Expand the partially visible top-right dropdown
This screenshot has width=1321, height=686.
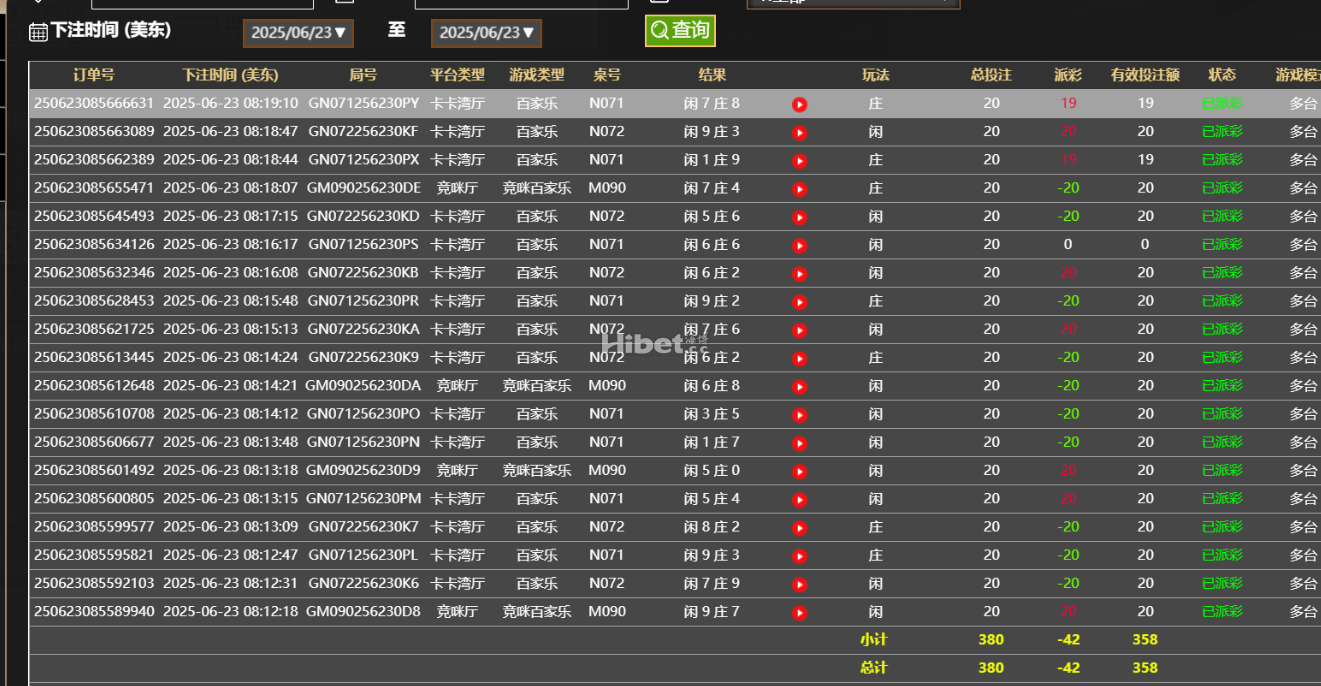pos(852,3)
